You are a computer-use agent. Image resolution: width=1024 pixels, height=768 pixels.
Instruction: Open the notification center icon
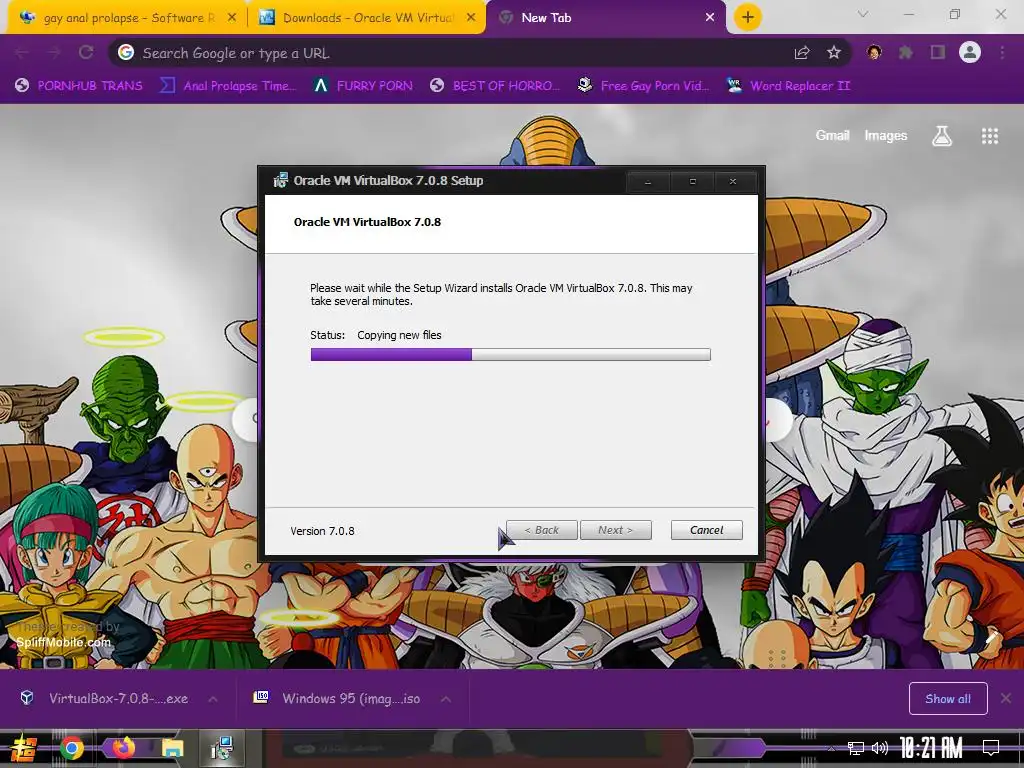991,748
